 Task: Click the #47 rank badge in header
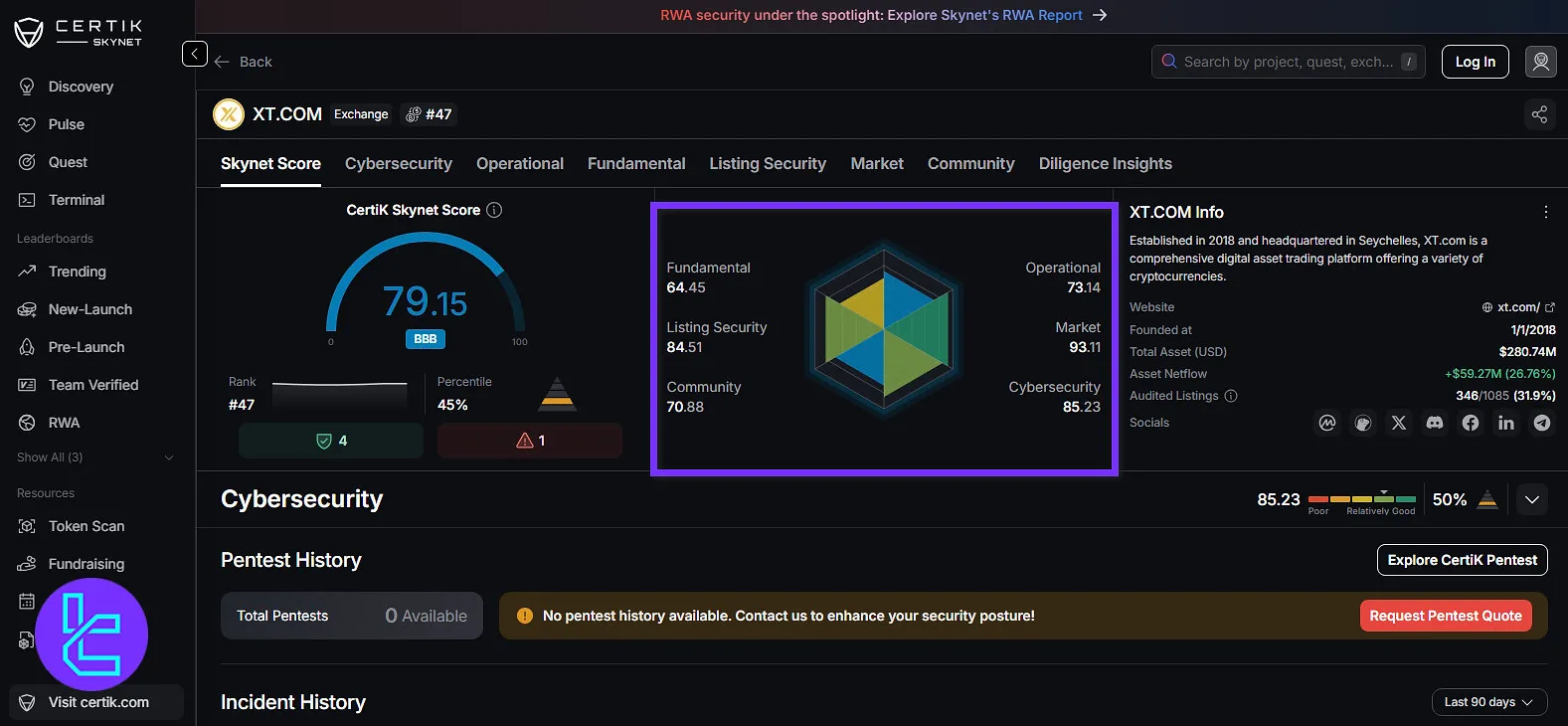[x=429, y=114]
